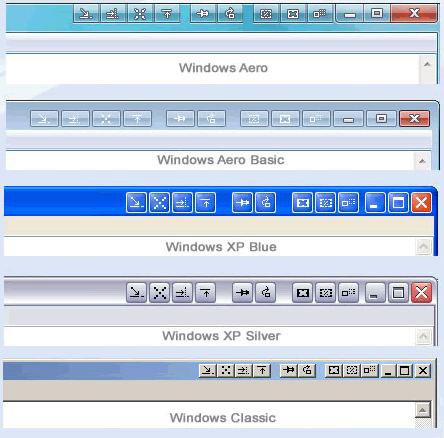This screenshot has width=444, height=438.
Task: Click the X-shaped dots button in Windows Aero title bar
Action: coord(140,14)
